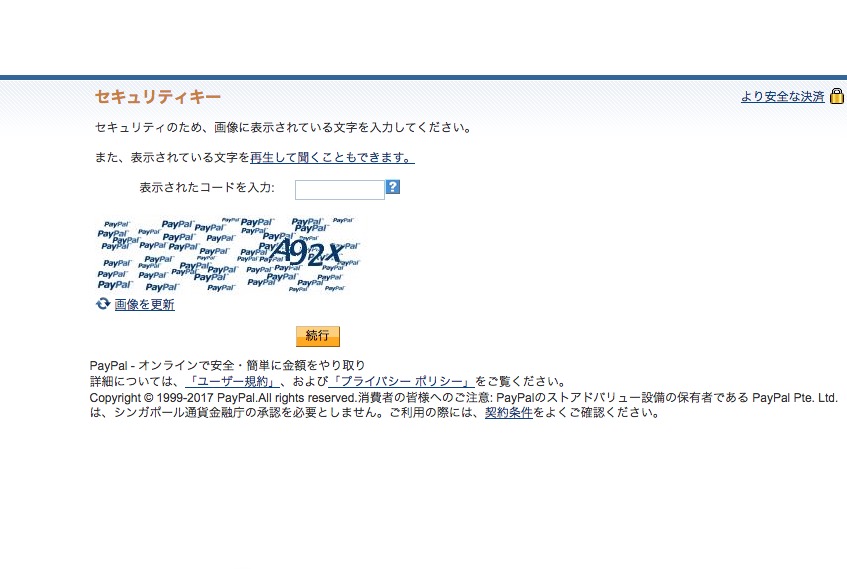Click the セキュリティキー heading text
The image size is (847, 569).
(158, 97)
